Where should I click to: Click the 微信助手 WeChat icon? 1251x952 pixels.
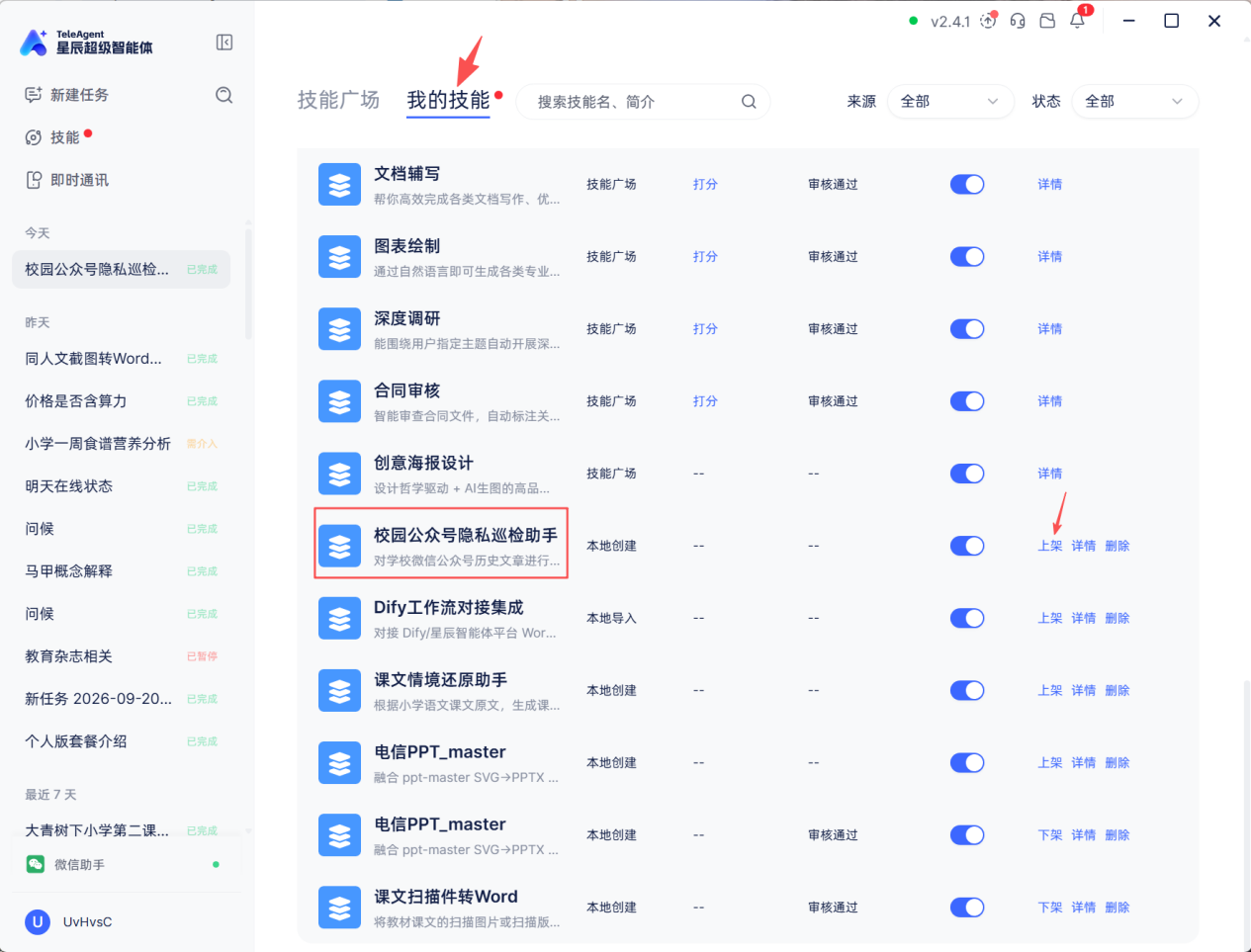coord(36,864)
